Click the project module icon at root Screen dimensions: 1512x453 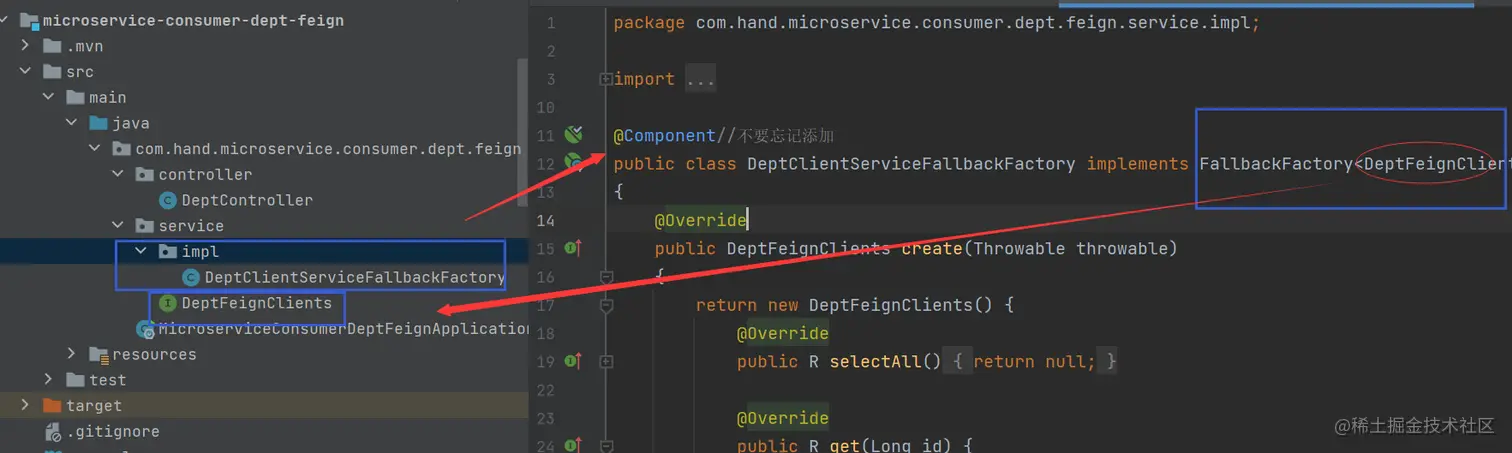pos(28,20)
